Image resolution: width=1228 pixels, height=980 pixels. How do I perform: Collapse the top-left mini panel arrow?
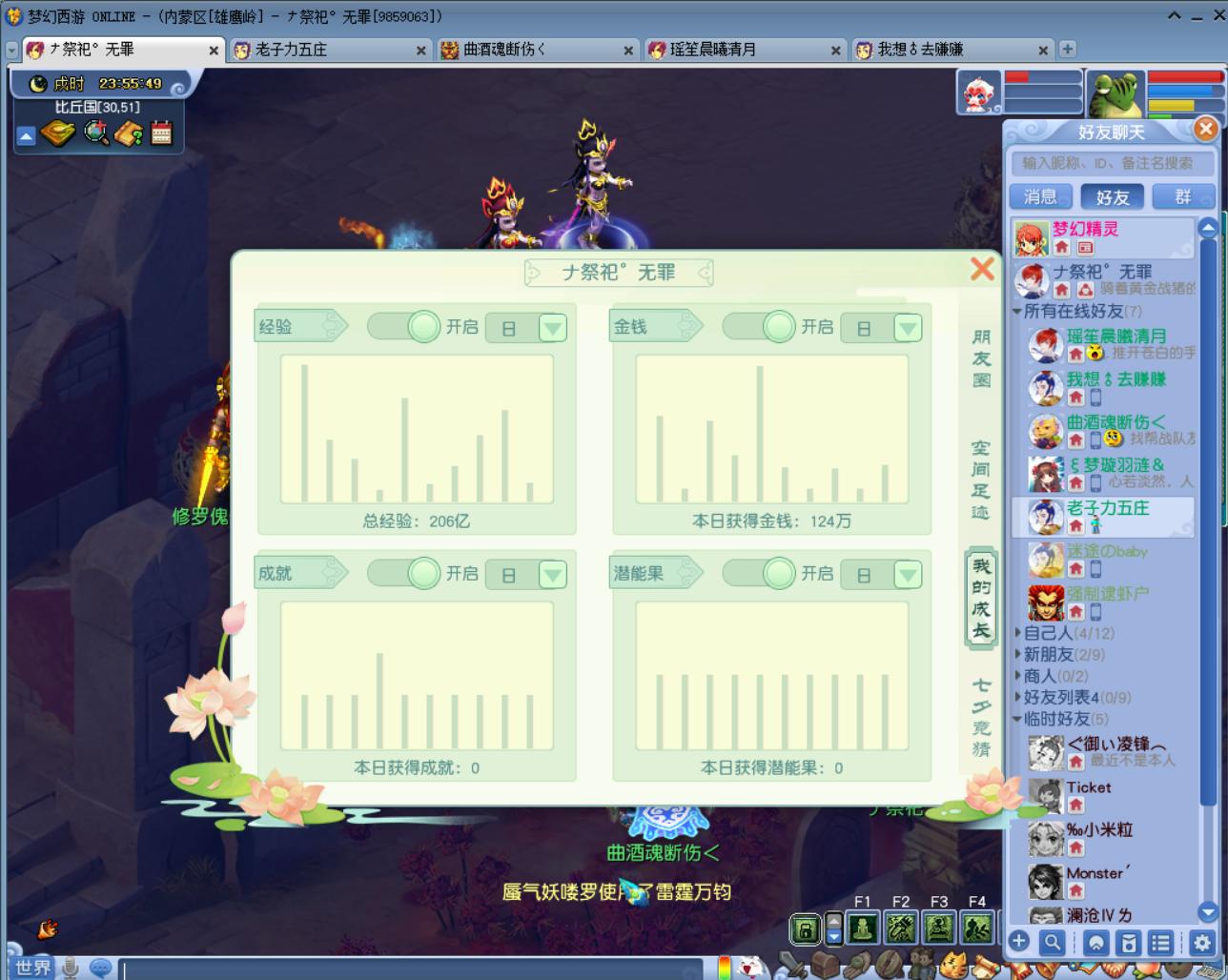[26, 137]
